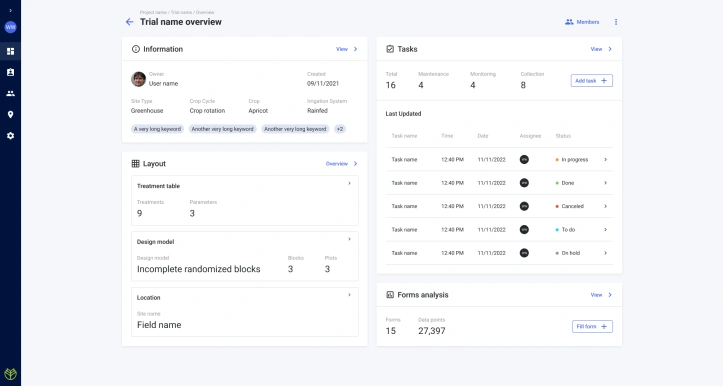The image size is (723, 386).
Task: Open the location pin icon in sidebar
Action: [x=10, y=114]
